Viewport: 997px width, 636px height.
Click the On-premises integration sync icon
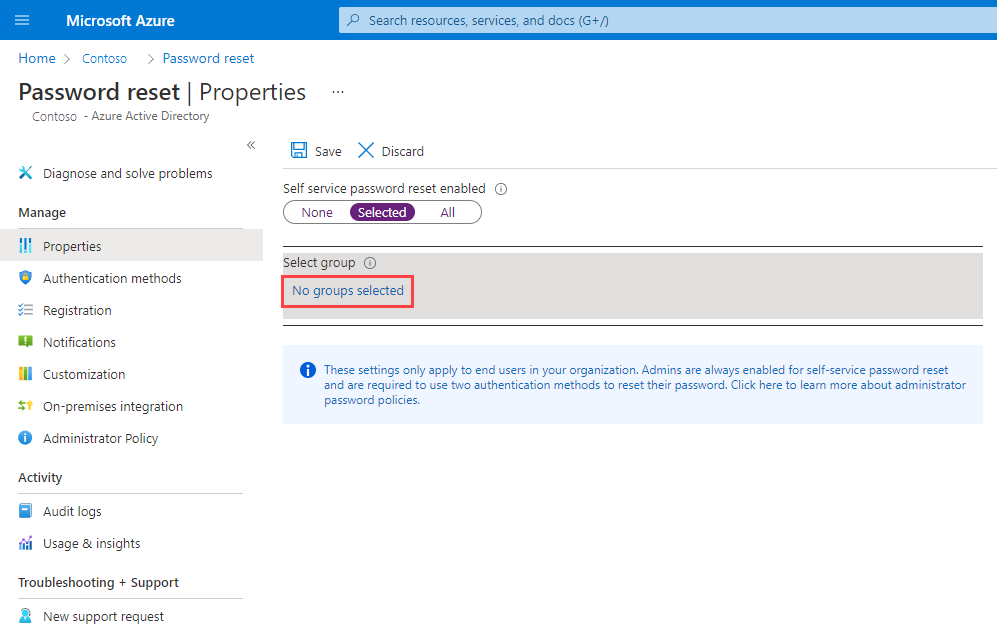24,406
